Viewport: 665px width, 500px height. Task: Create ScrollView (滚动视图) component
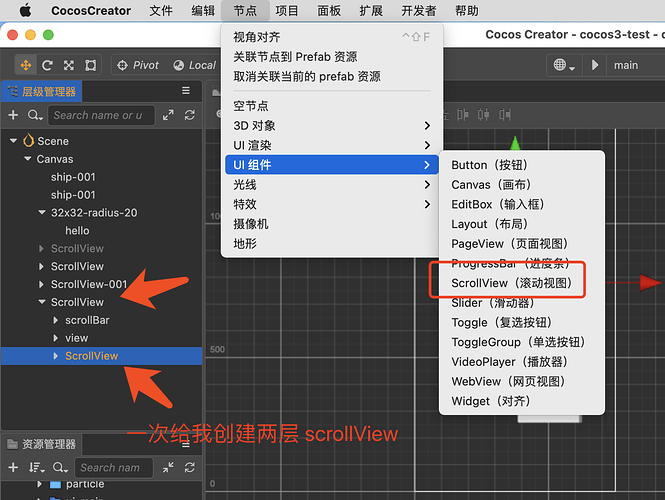(x=522, y=283)
